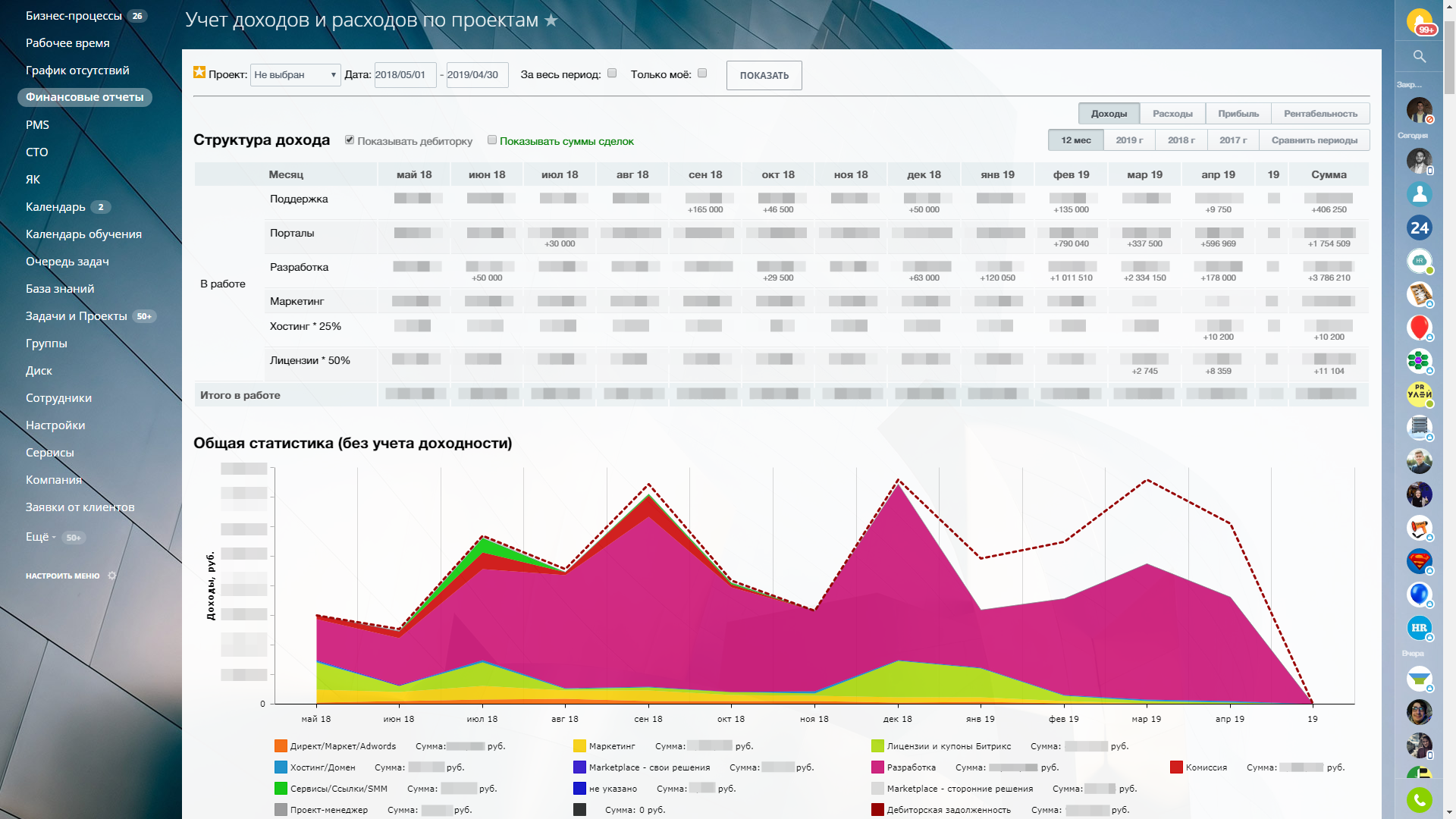Switch to the Прибыль tab
Screen dimensions: 1456x819
(1238, 114)
